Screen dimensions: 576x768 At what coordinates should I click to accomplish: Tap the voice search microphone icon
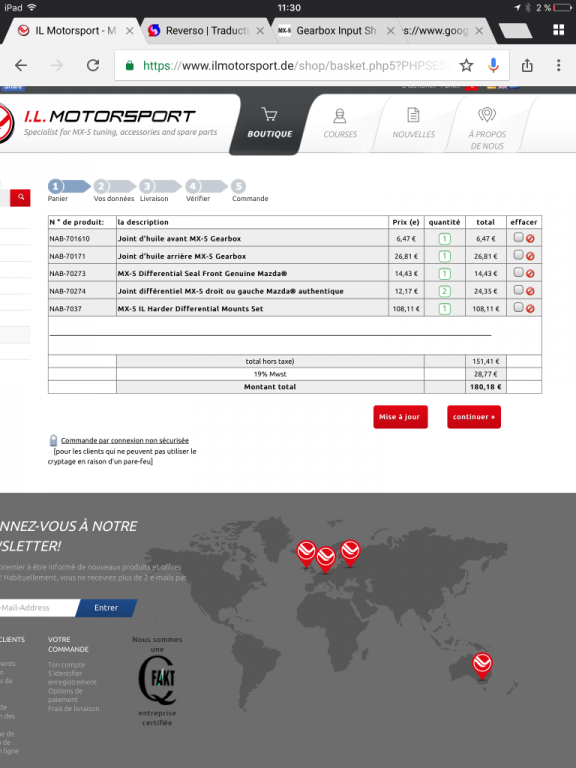[x=493, y=65]
